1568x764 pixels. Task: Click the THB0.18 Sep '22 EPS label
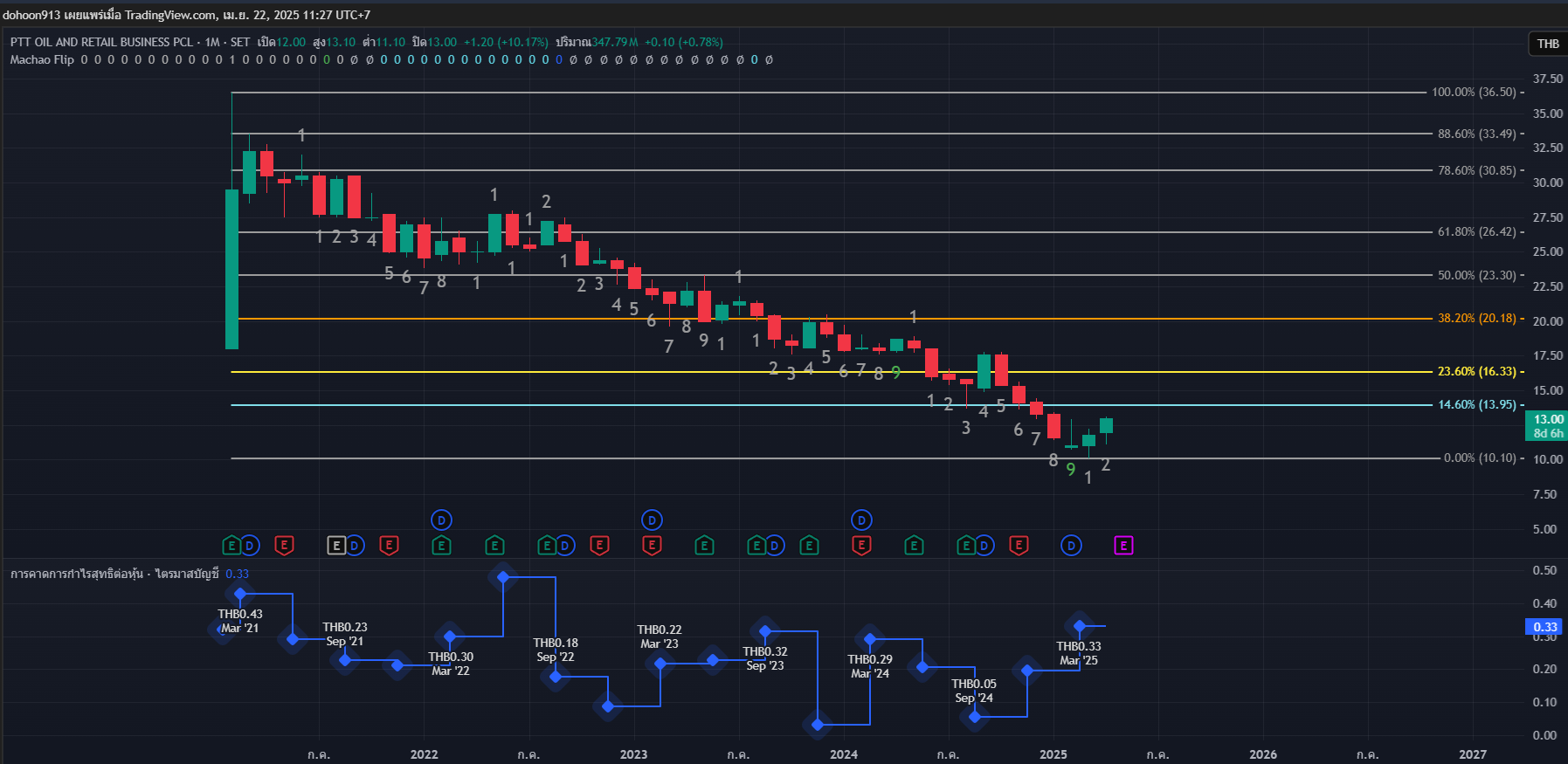point(556,650)
